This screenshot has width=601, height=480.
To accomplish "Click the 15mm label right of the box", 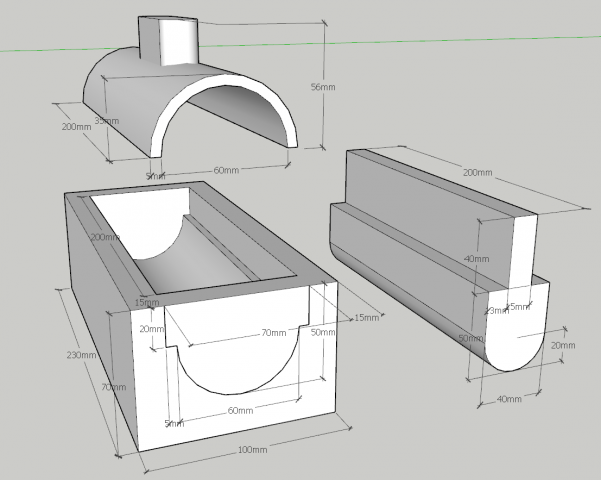I will click(366, 318).
